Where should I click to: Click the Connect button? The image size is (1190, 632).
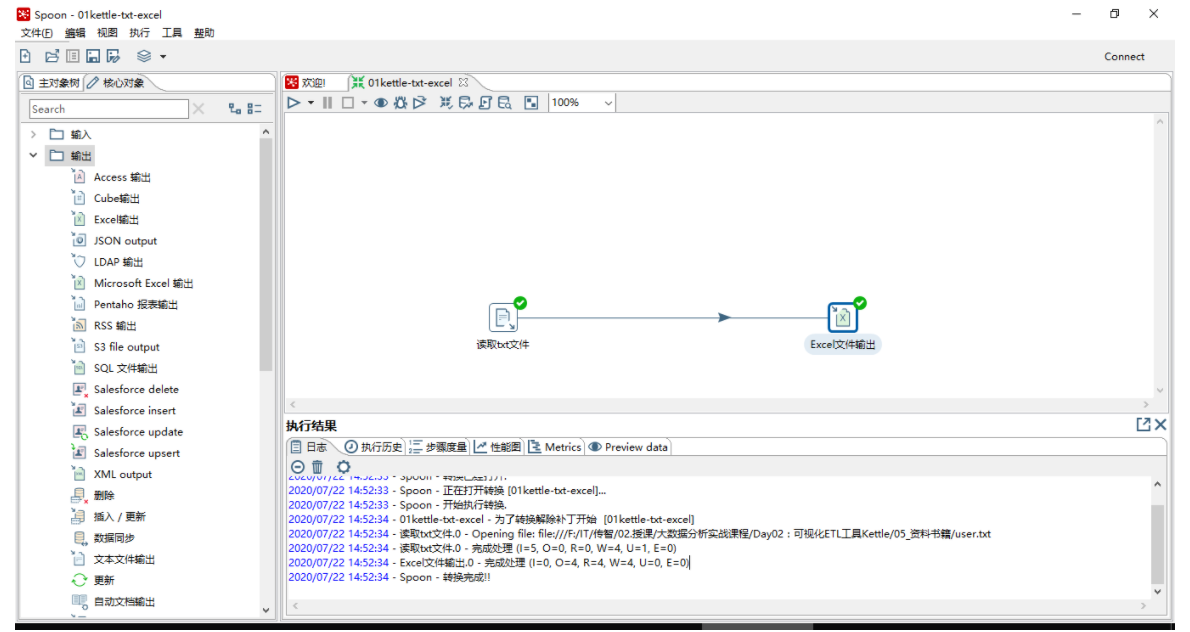point(1124,56)
